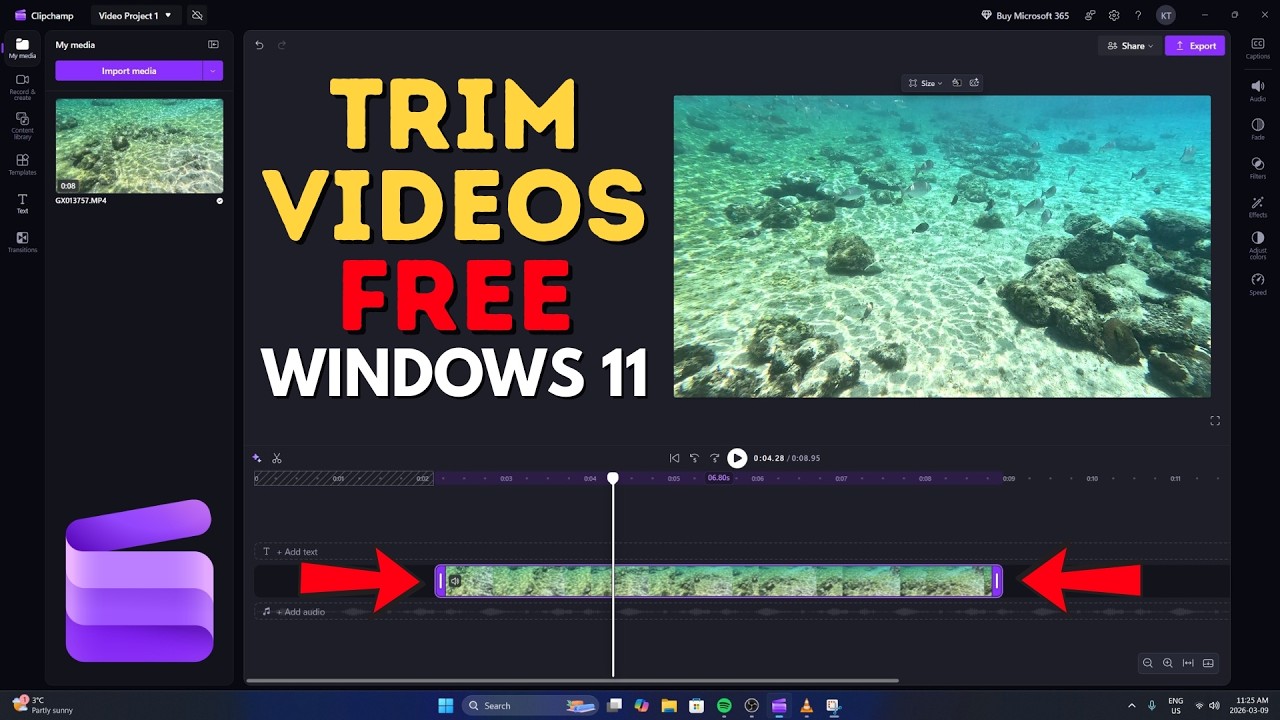Open the Speed properties panel
This screenshot has width=1280, height=720.
coord(1258,285)
